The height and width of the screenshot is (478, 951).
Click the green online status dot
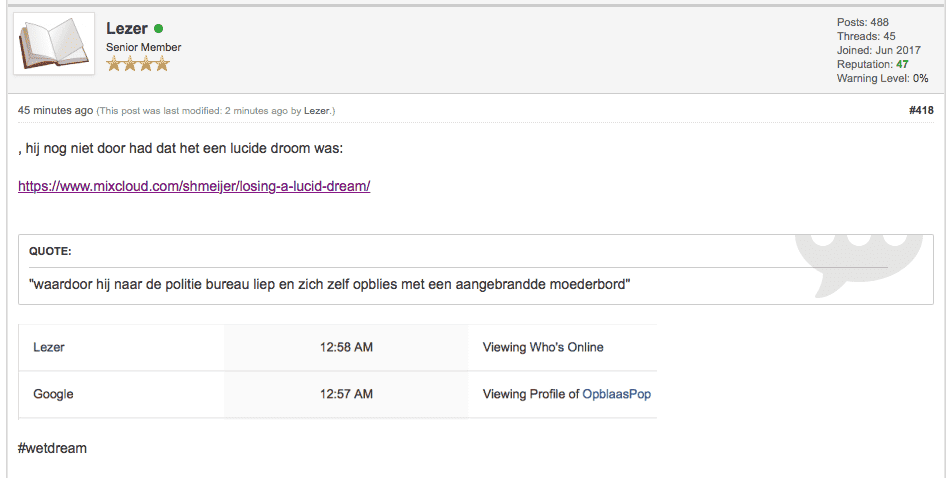point(159,29)
